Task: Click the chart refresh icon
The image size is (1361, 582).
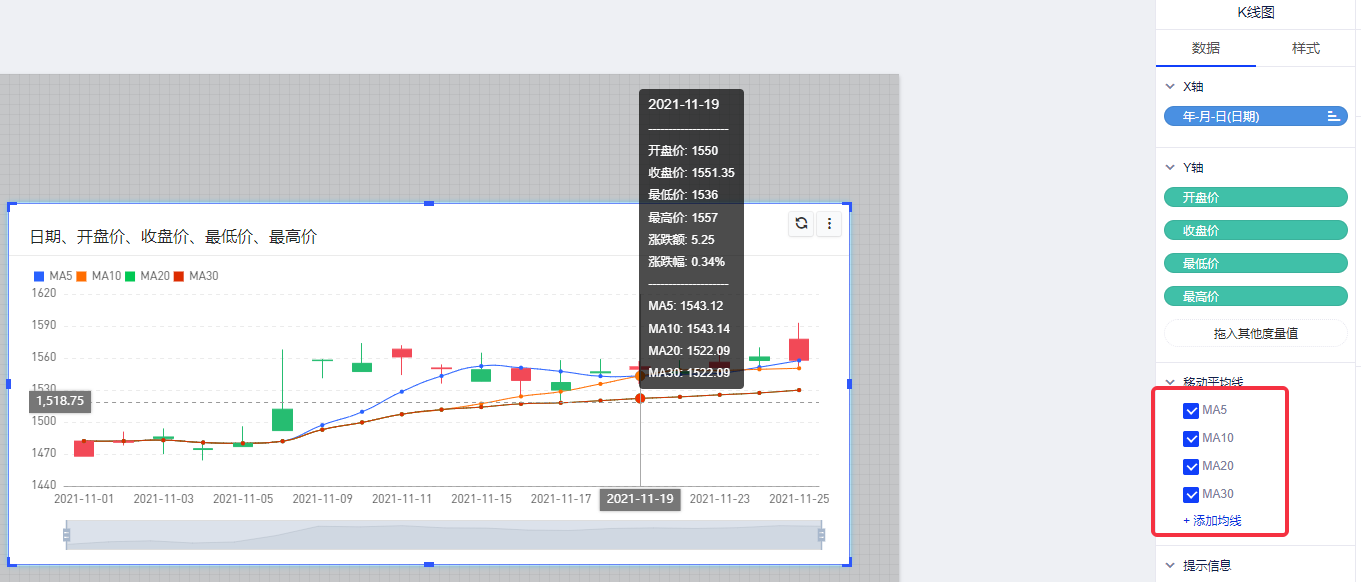Action: [x=801, y=224]
